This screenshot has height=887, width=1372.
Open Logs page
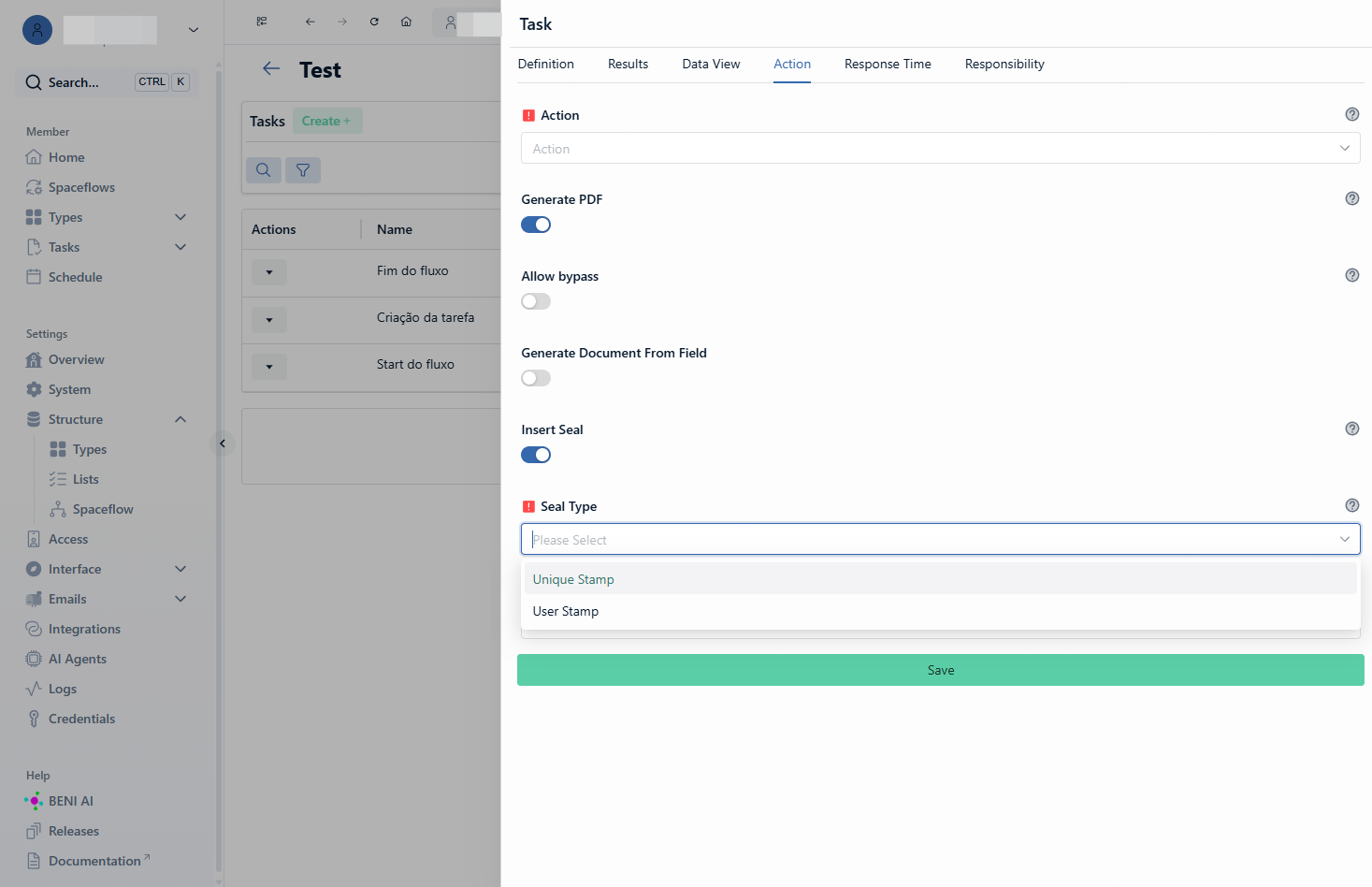[62, 689]
